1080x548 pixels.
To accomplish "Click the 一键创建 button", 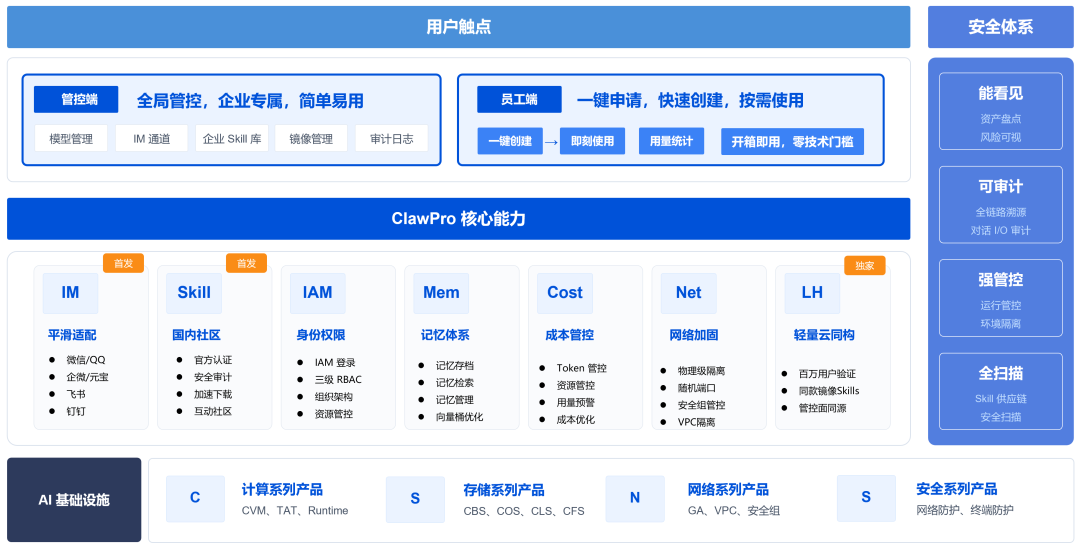I will point(510,141).
